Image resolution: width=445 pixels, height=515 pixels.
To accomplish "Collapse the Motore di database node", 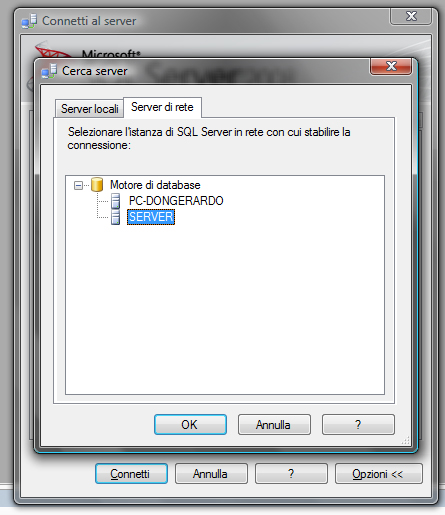I will click(x=78, y=185).
